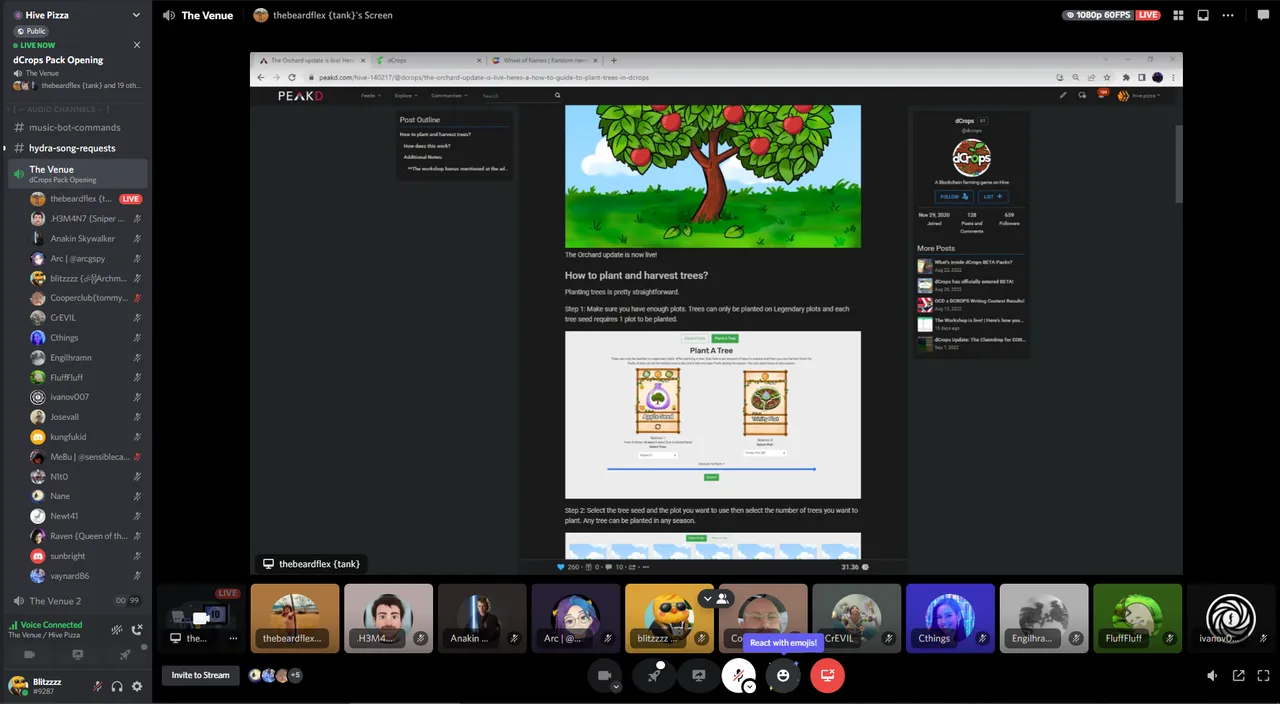Image resolution: width=1280 pixels, height=704 pixels.
Task: Open the three-dot more options menu
Action: (x=1228, y=15)
